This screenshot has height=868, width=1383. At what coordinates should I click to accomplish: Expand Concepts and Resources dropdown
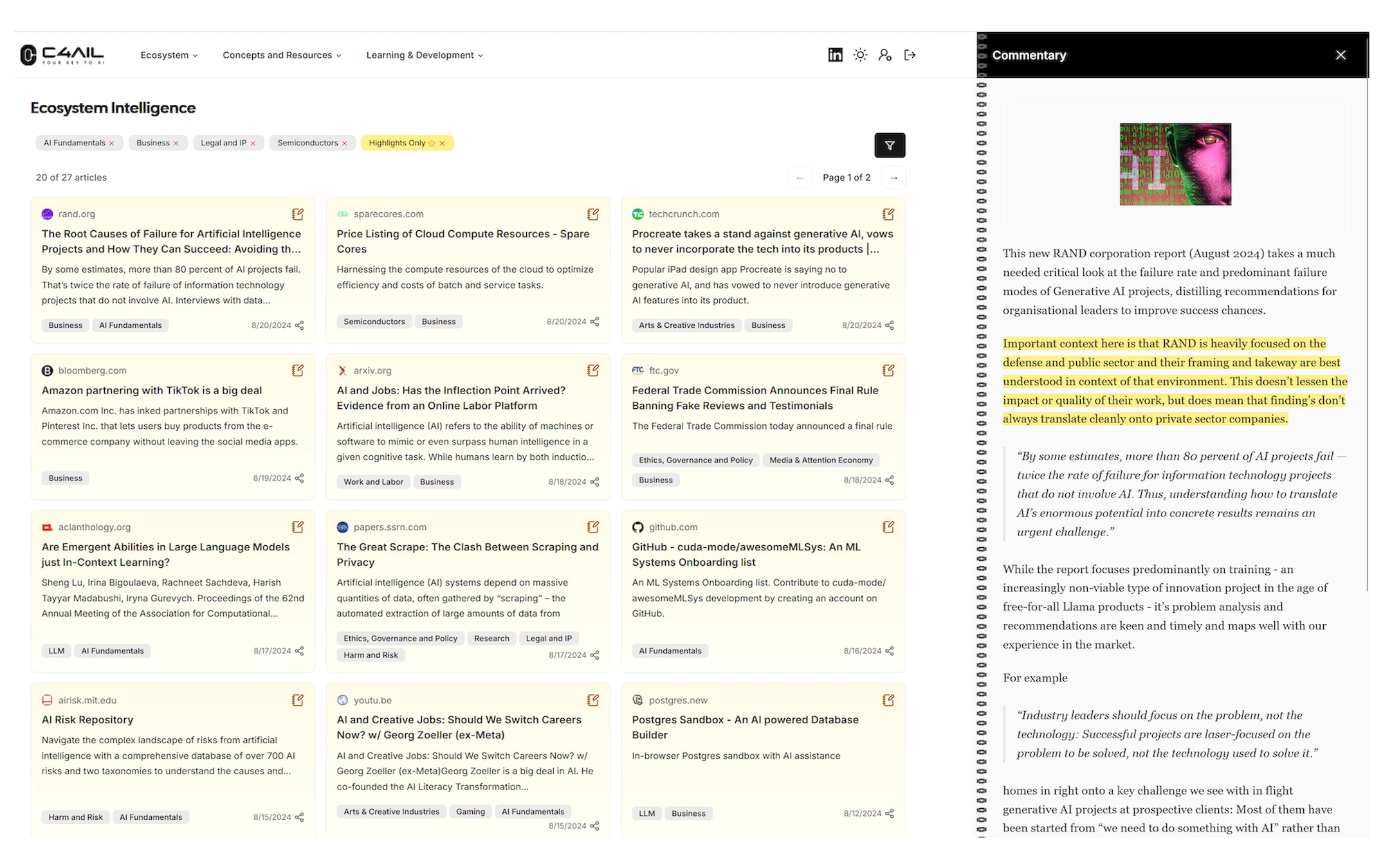pyautogui.click(x=282, y=55)
